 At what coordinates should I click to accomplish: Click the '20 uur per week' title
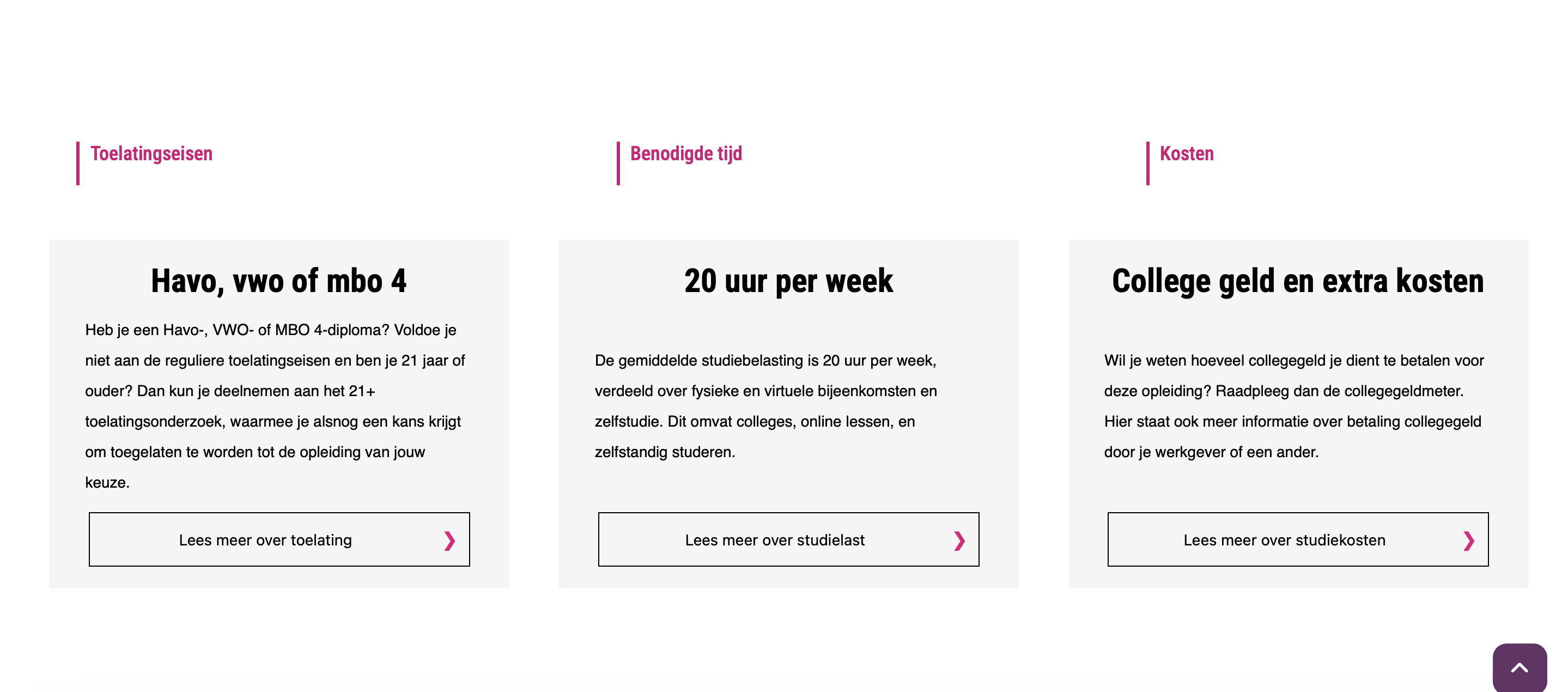coord(788,281)
